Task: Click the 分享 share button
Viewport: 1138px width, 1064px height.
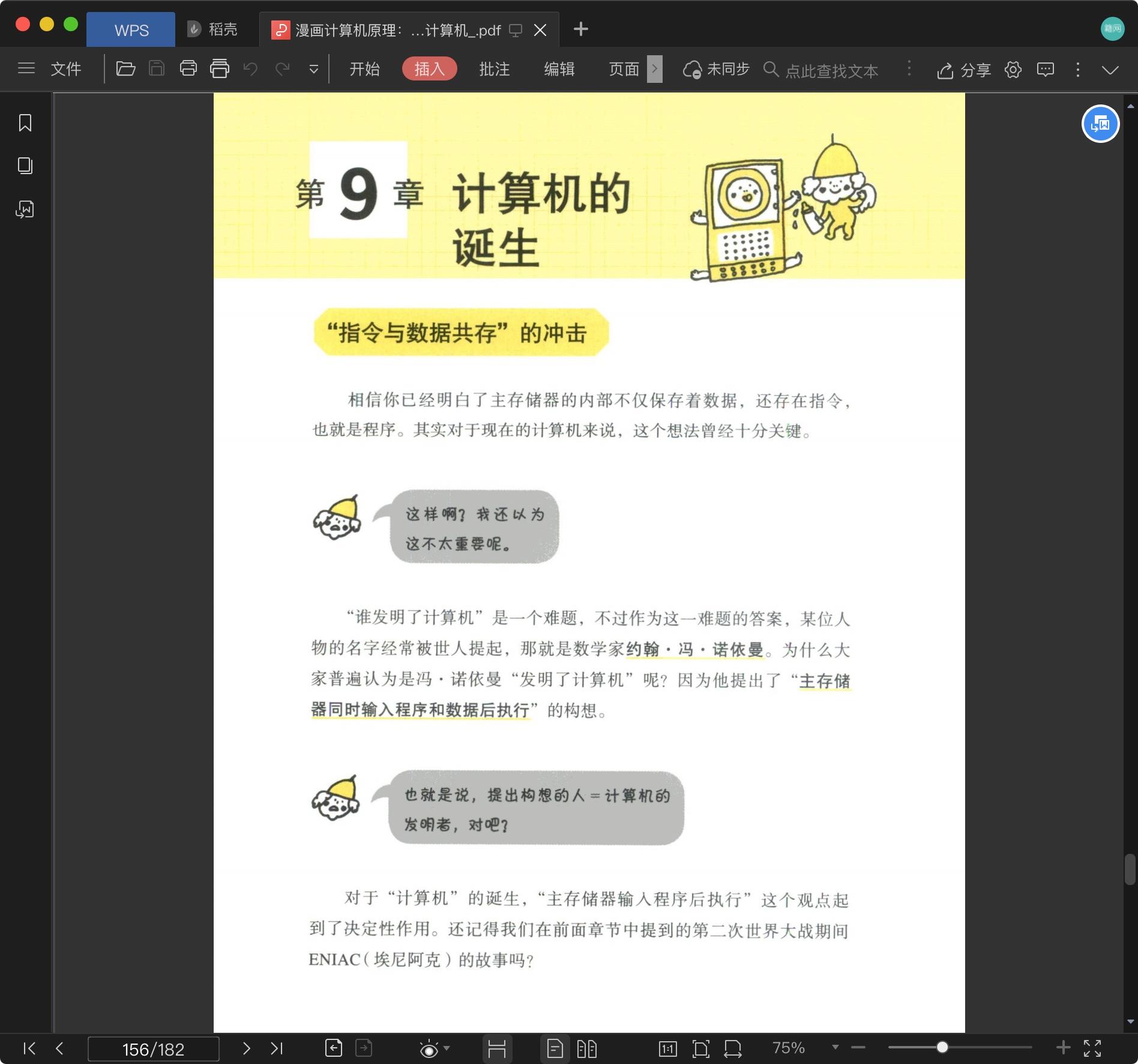Action: 964,70
